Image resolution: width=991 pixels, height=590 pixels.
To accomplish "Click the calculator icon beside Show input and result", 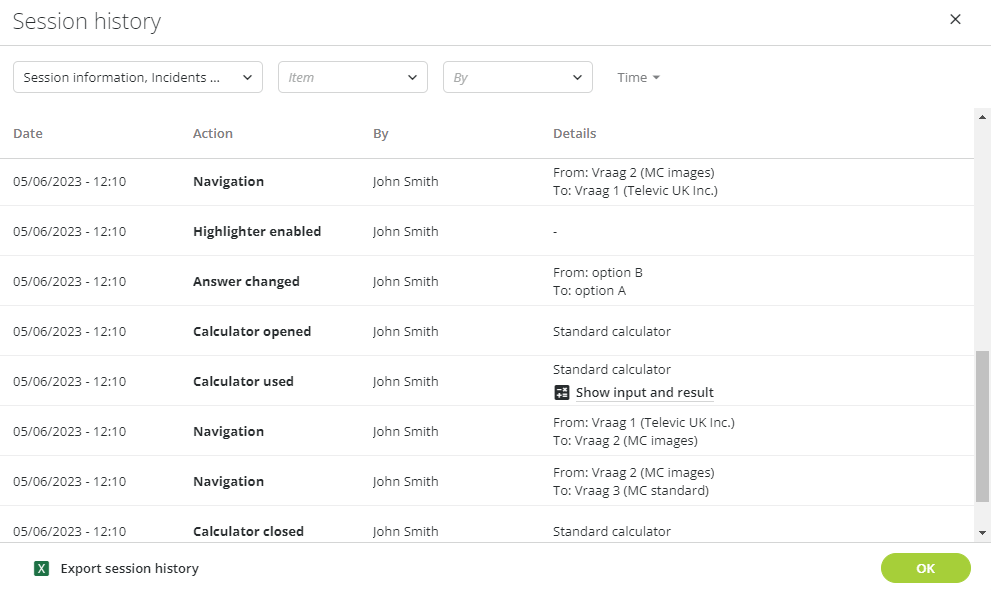I will 561,393.
